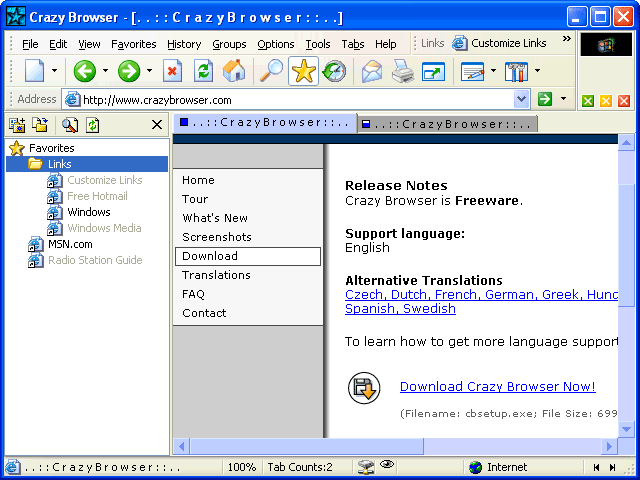This screenshot has height=480, width=640.
Task: Open the Options menu
Action: coord(276,44)
